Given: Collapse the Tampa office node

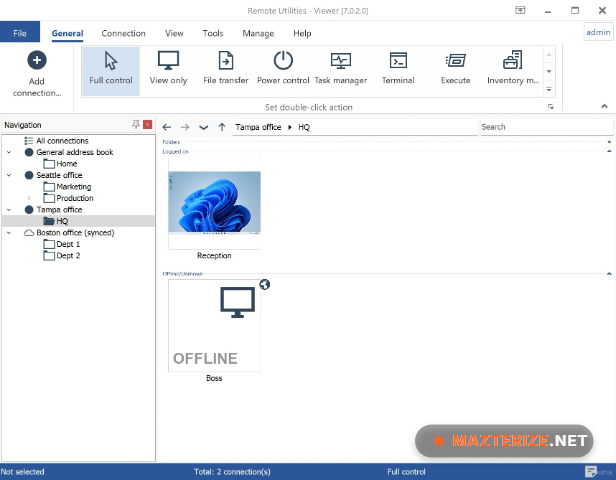Looking at the screenshot, I should pyautogui.click(x=9, y=210).
